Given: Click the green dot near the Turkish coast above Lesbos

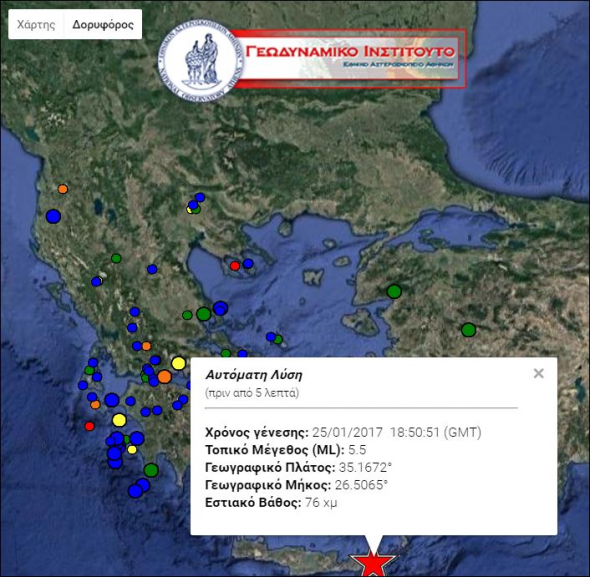Looking at the screenshot, I should [394, 291].
